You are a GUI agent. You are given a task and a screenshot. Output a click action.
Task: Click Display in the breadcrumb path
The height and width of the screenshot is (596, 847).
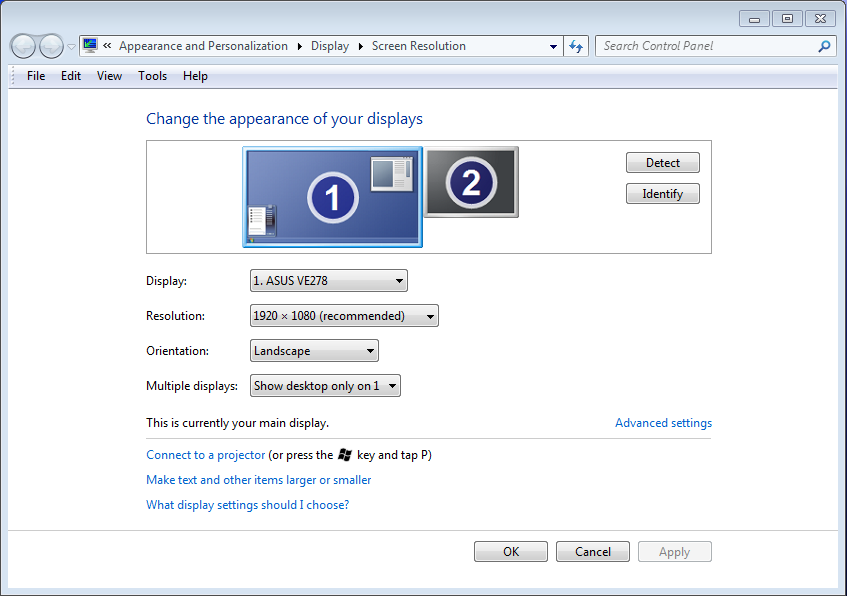point(330,45)
